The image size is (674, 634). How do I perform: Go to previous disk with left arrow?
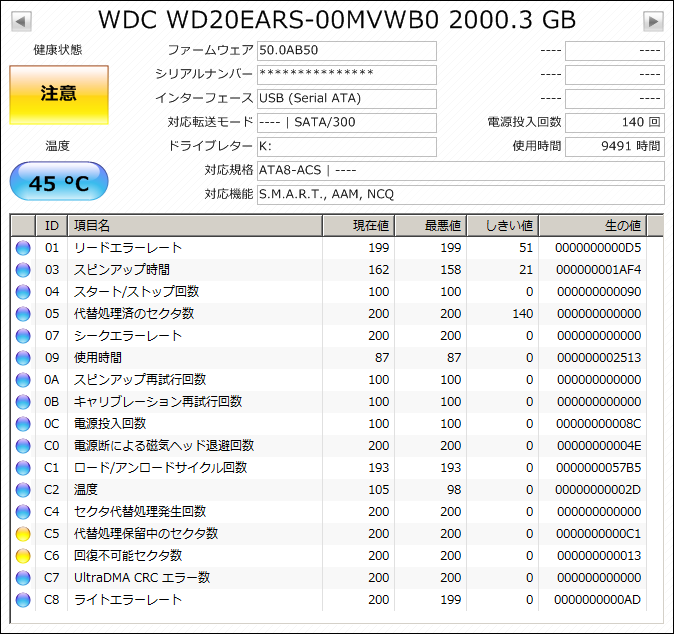click(21, 21)
